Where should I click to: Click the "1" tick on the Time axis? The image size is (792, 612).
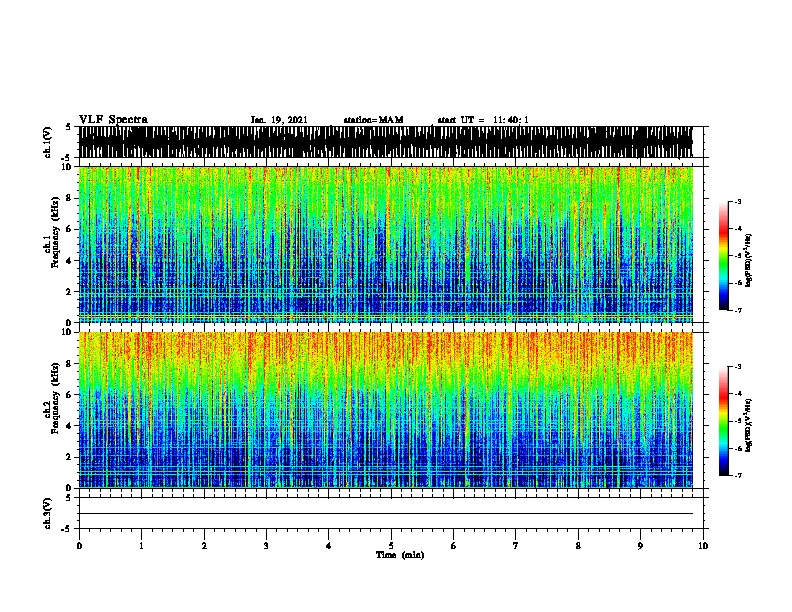pos(141,546)
